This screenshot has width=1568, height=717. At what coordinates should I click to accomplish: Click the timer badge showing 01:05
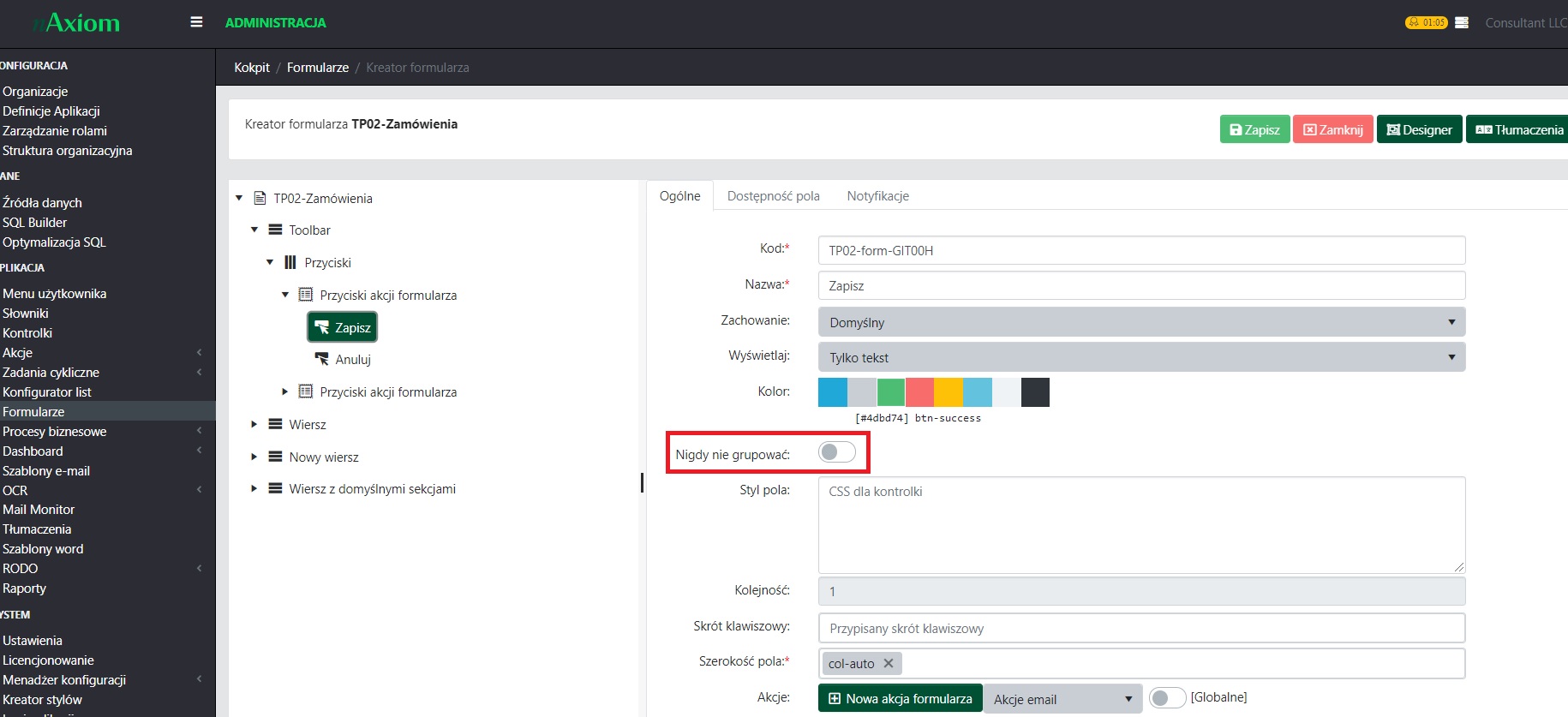pyautogui.click(x=1426, y=22)
